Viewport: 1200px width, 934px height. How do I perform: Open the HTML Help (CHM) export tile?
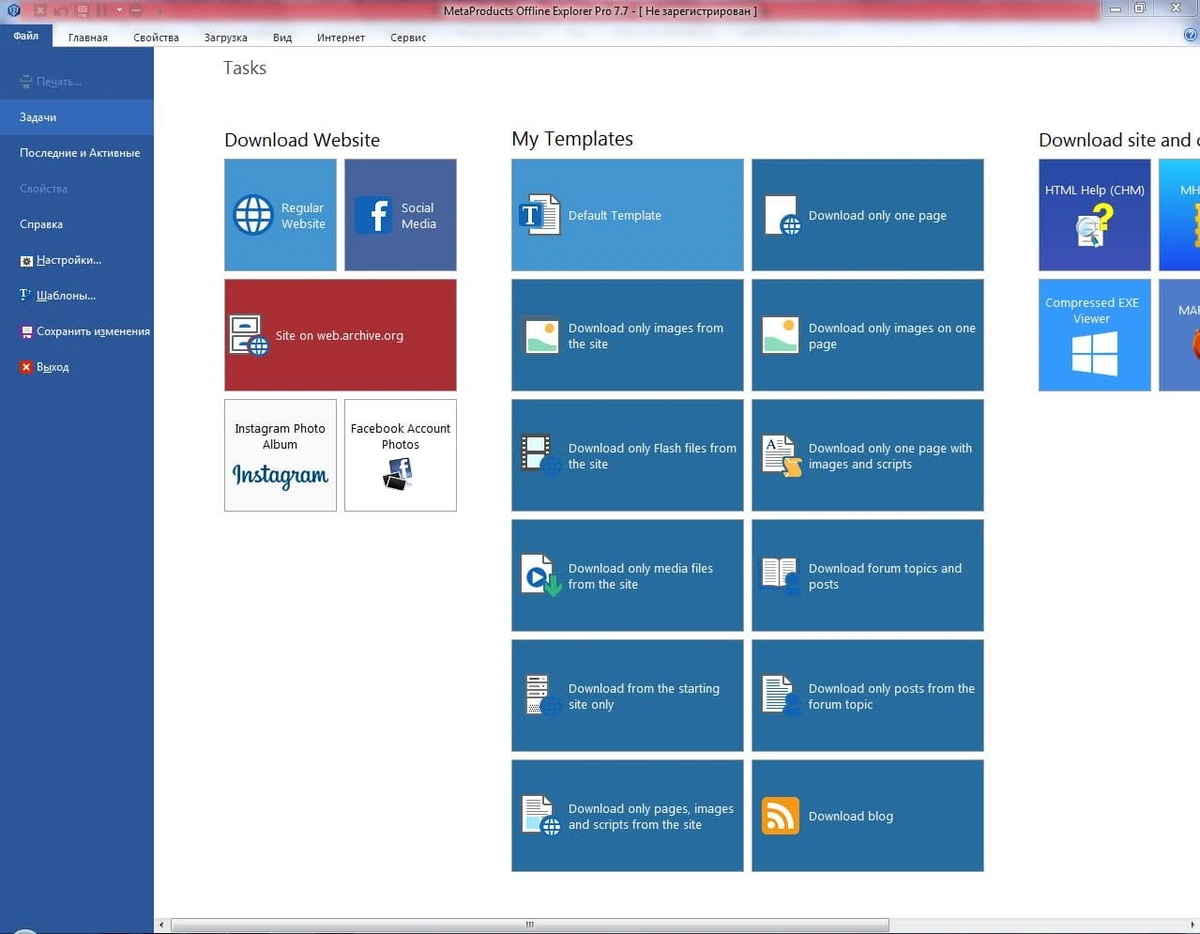[1095, 215]
